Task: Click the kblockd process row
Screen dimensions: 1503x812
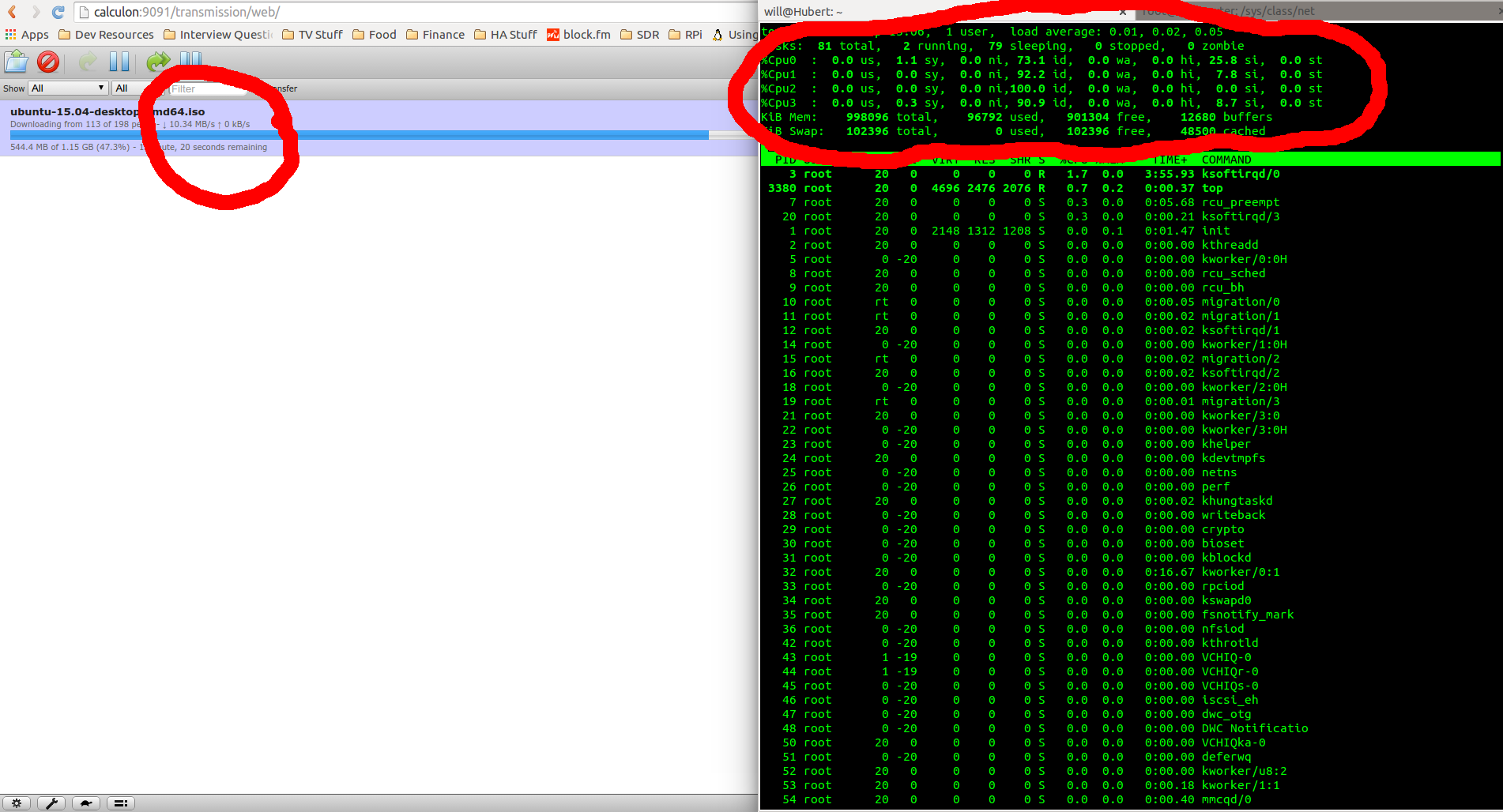Action: click(1130, 558)
